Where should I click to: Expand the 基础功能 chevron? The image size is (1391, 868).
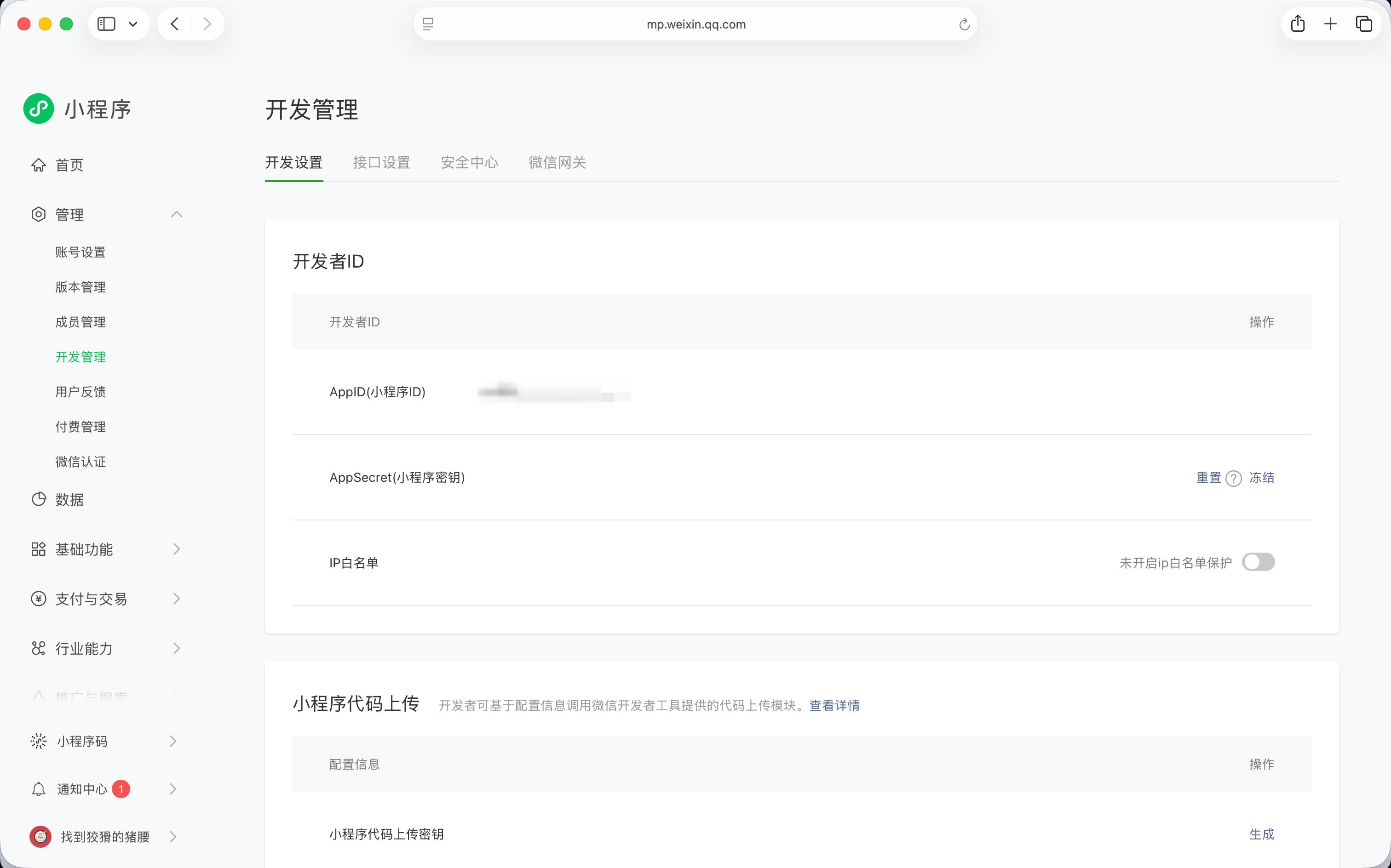tap(176, 549)
